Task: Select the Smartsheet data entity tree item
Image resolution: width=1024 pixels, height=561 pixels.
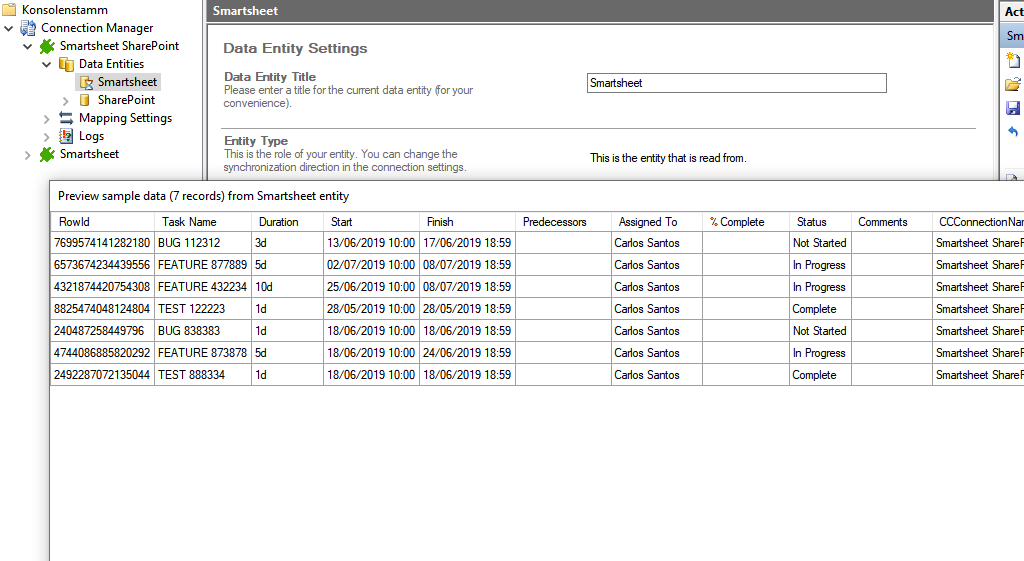Action: tap(127, 82)
